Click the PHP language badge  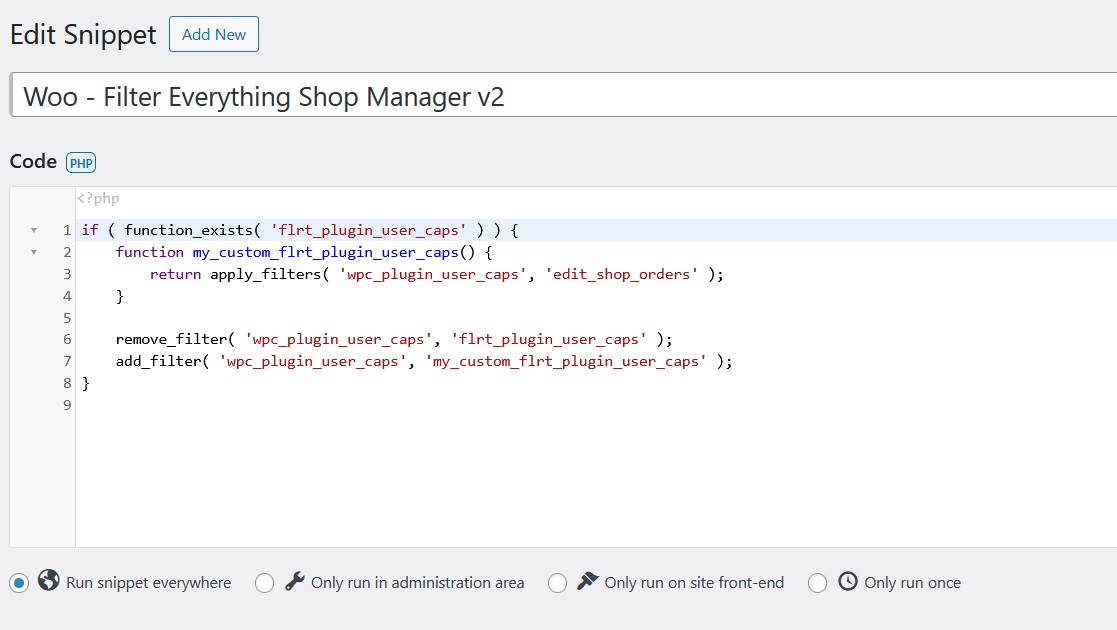click(x=80, y=163)
